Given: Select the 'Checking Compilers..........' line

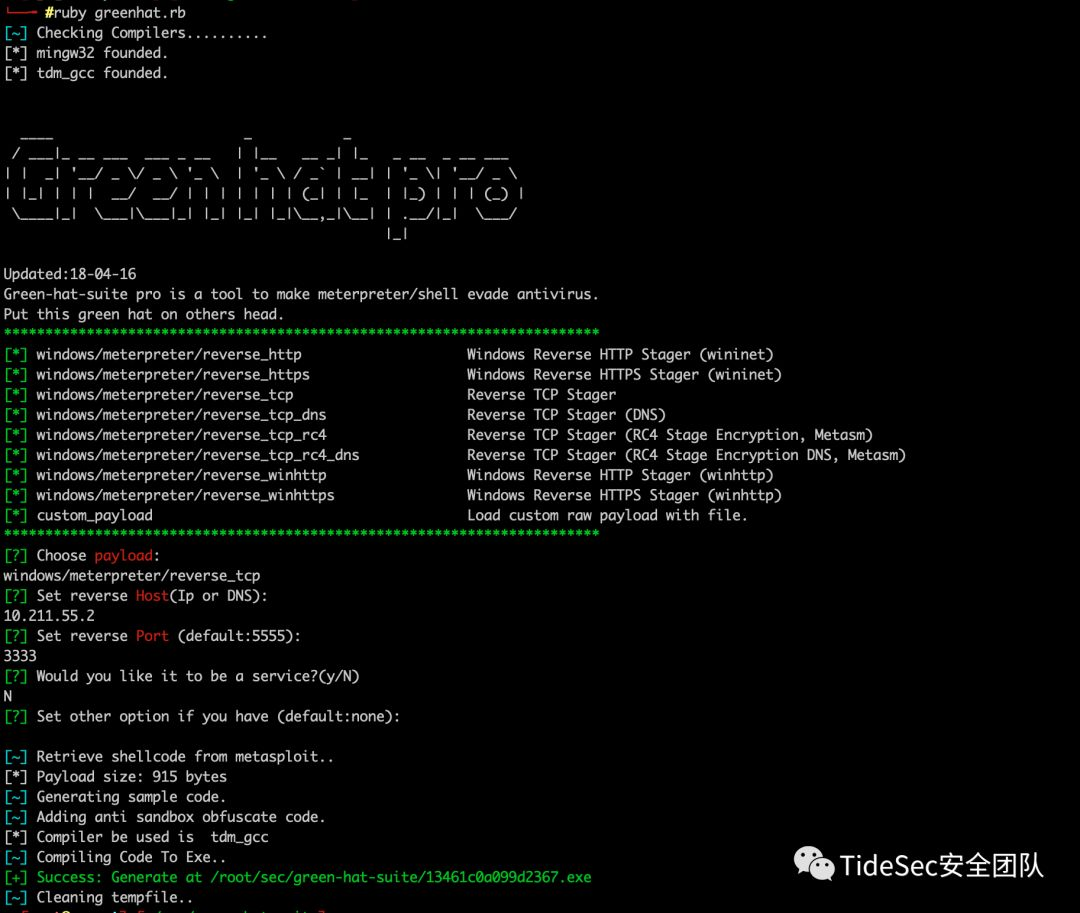Looking at the screenshot, I should [152, 32].
